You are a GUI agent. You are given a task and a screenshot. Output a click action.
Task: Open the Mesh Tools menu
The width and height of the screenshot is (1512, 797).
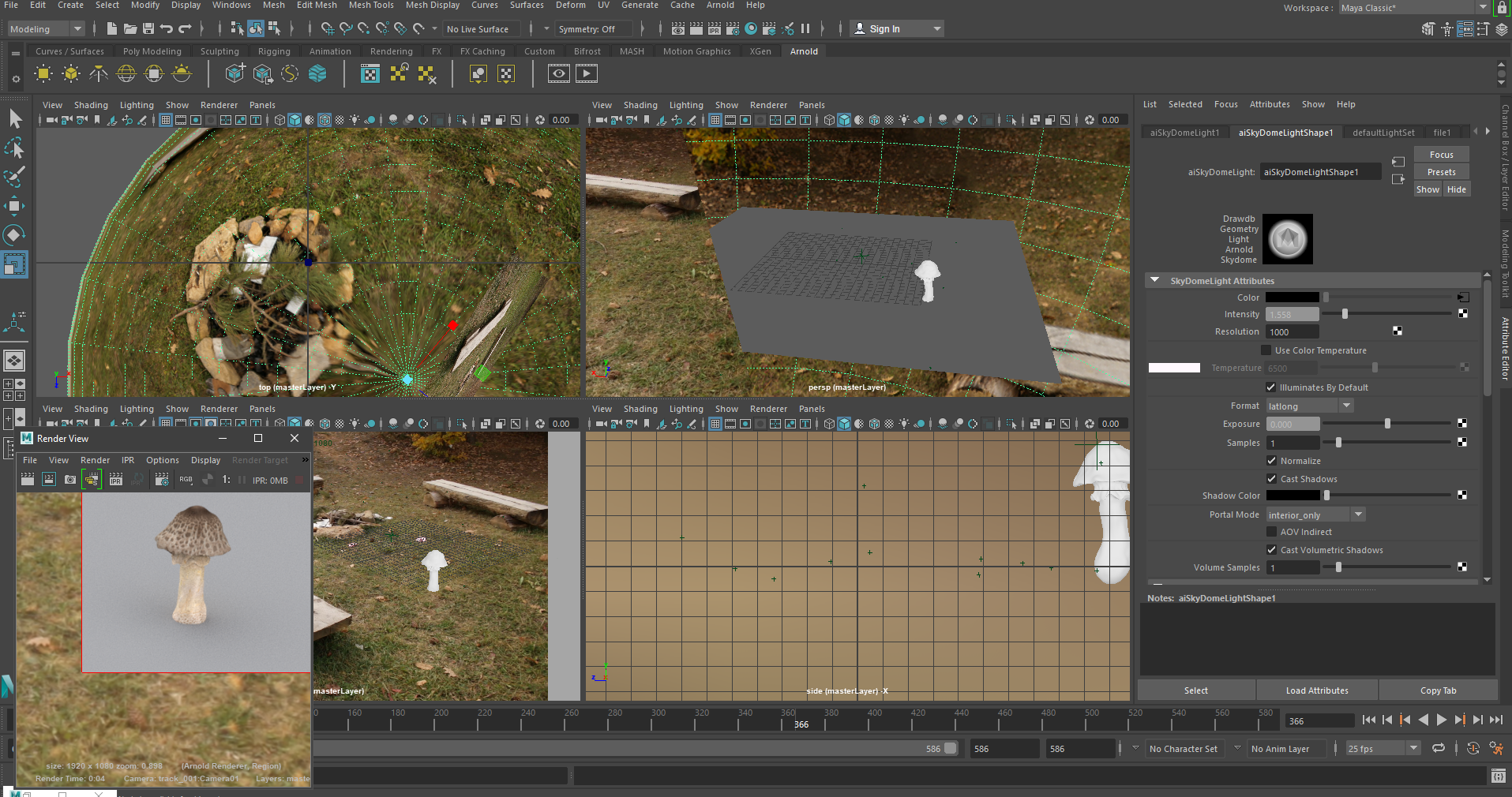371,6
